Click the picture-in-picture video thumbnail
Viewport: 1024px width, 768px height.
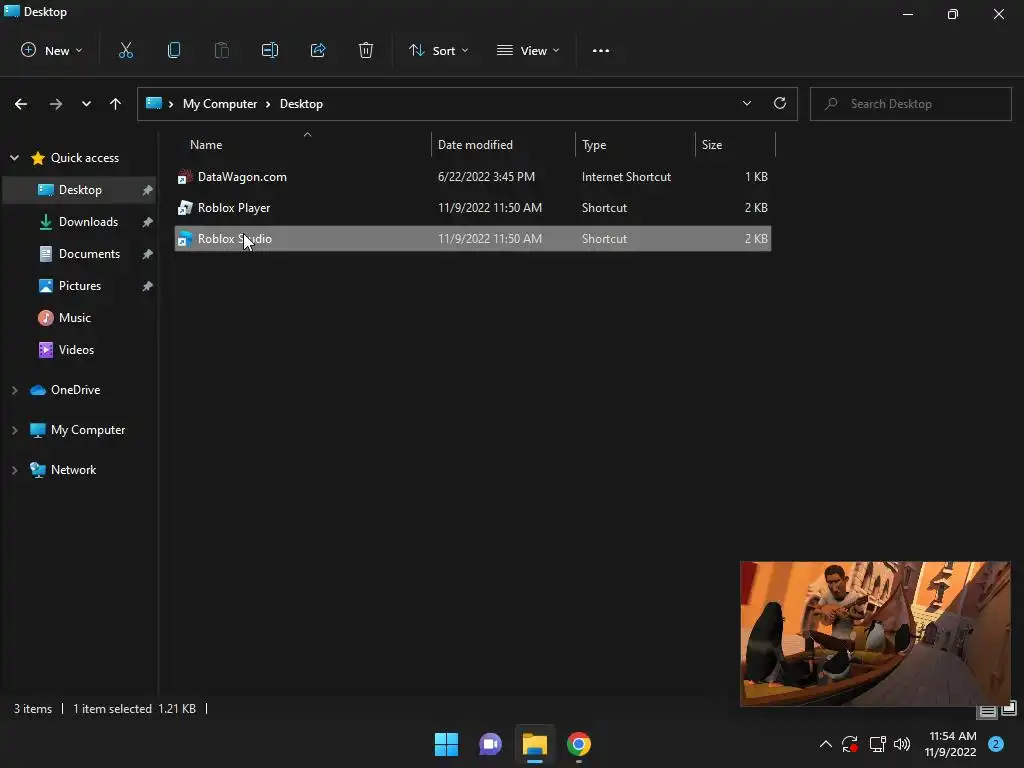pyautogui.click(x=875, y=633)
